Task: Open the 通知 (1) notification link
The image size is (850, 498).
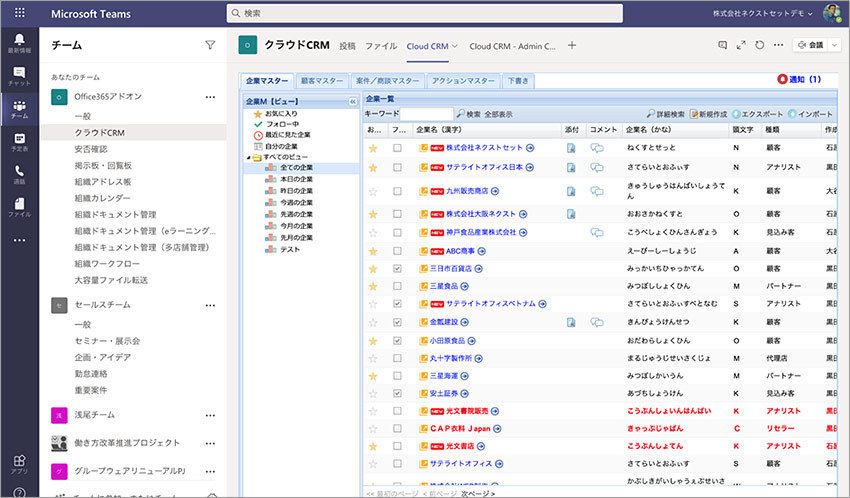Action: pyautogui.click(x=799, y=79)
